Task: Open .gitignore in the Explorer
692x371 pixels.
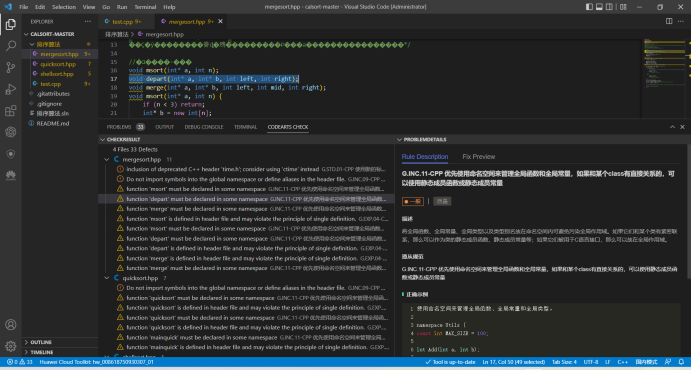Action: click(x=49, y=104)
